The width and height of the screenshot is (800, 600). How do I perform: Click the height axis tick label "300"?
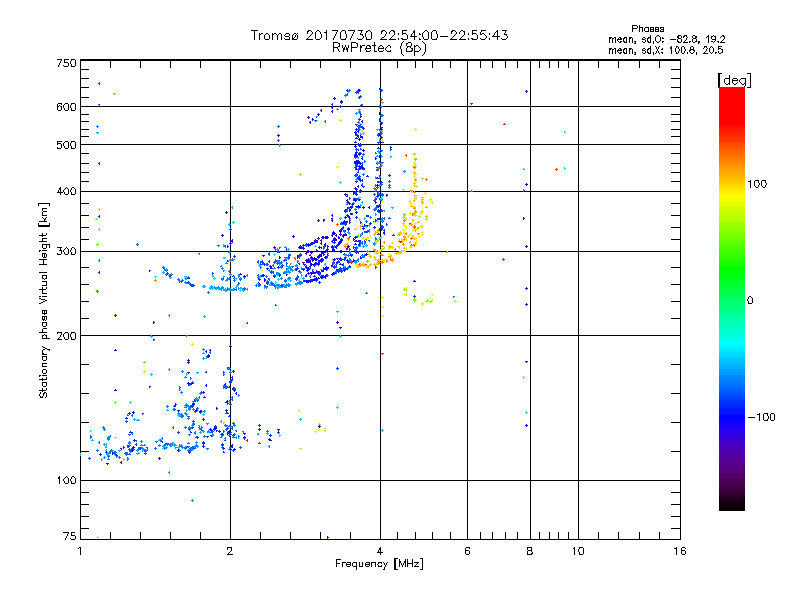pos(66,252)
